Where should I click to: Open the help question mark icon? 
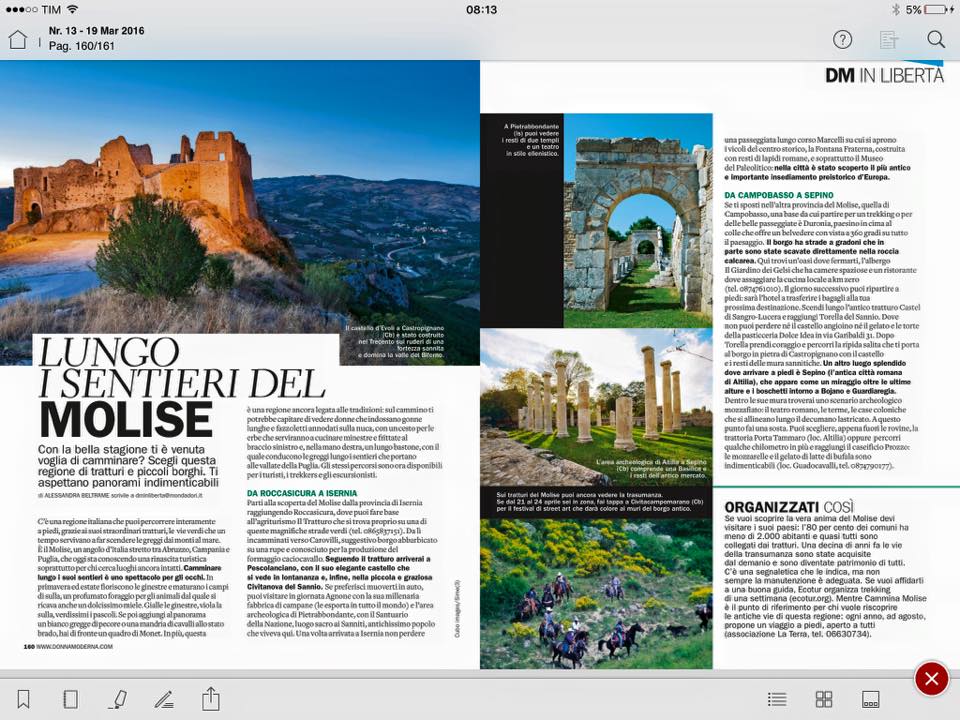click(x=842, y=40)
